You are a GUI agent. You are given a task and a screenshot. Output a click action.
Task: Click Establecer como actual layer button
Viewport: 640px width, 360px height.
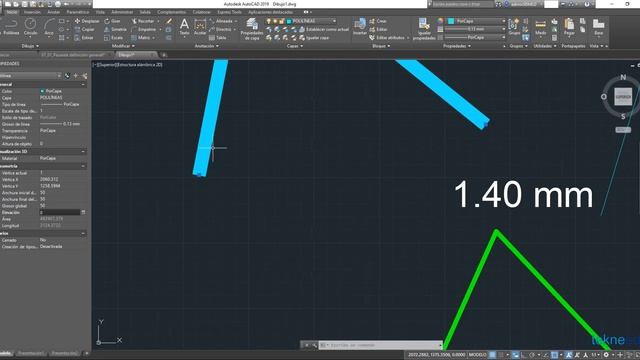(324, 29)
